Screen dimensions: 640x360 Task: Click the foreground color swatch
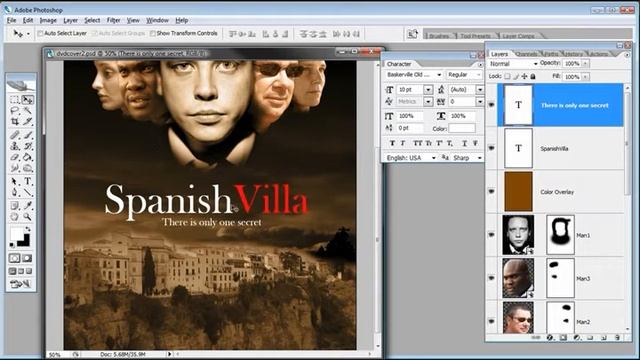pos(17,234)
